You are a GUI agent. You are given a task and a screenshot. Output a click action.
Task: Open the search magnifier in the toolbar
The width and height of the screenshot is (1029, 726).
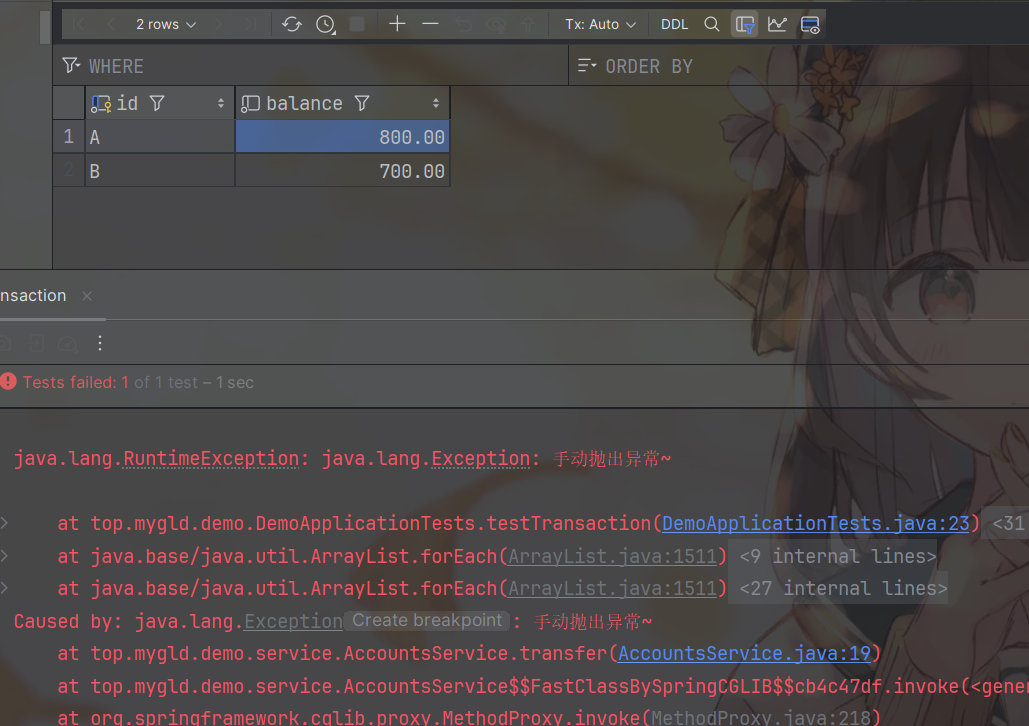pos(712,24)
